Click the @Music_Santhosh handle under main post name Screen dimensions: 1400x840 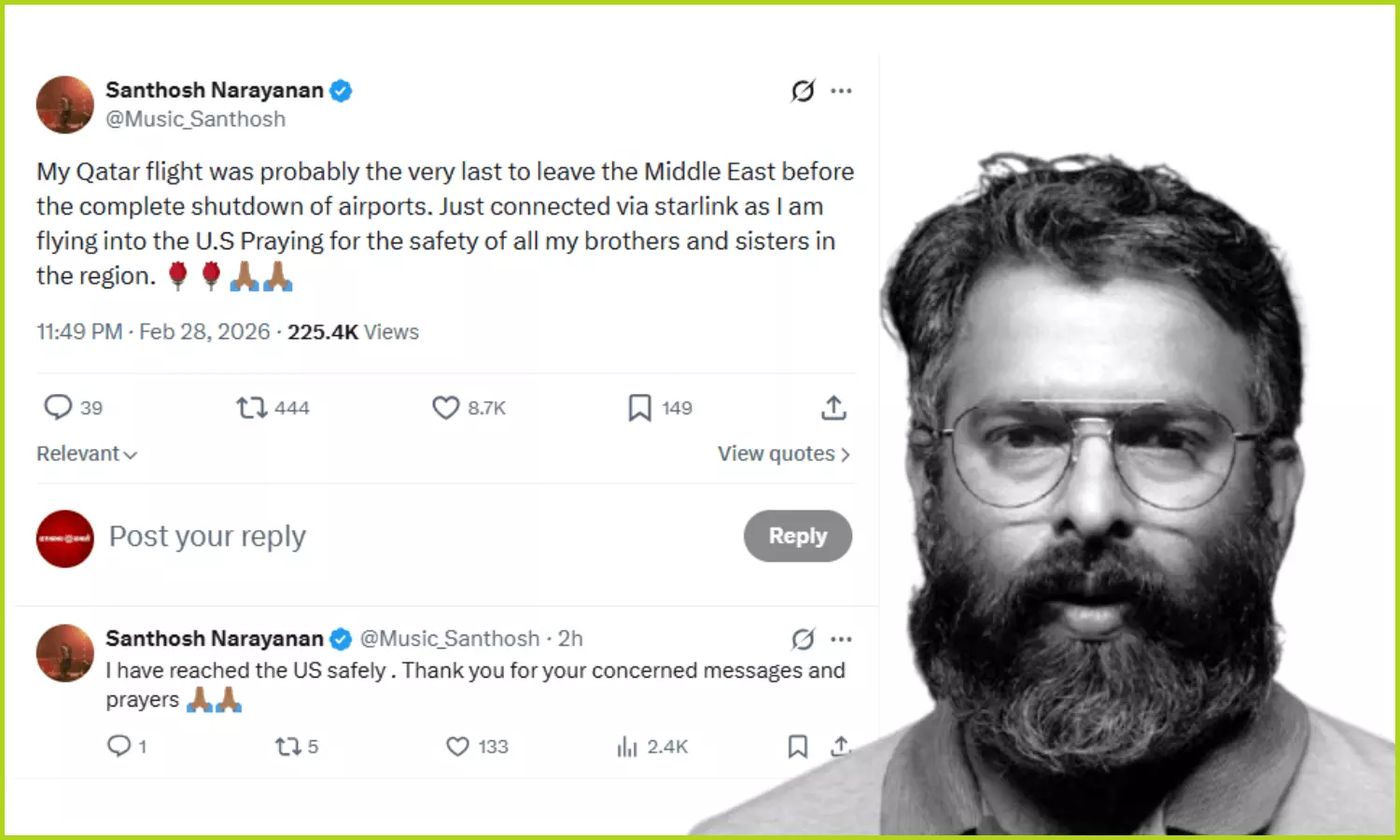pyautogui.click(x=195, y=119)
